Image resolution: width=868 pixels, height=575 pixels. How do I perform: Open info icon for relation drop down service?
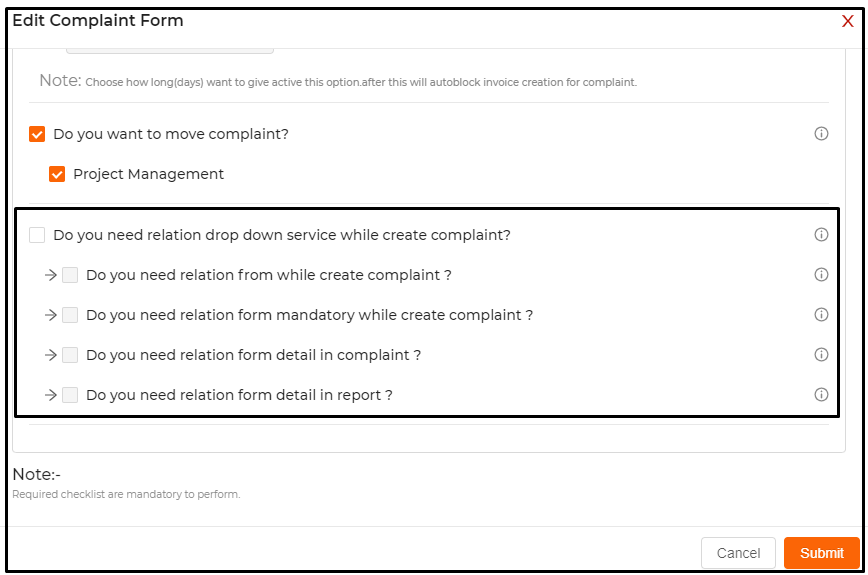(821, 235)
